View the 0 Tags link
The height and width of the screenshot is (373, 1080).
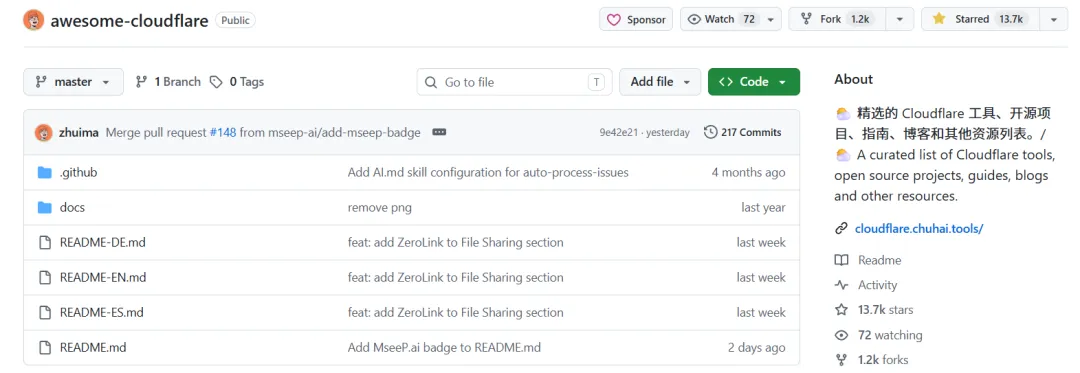pos(237,82)
